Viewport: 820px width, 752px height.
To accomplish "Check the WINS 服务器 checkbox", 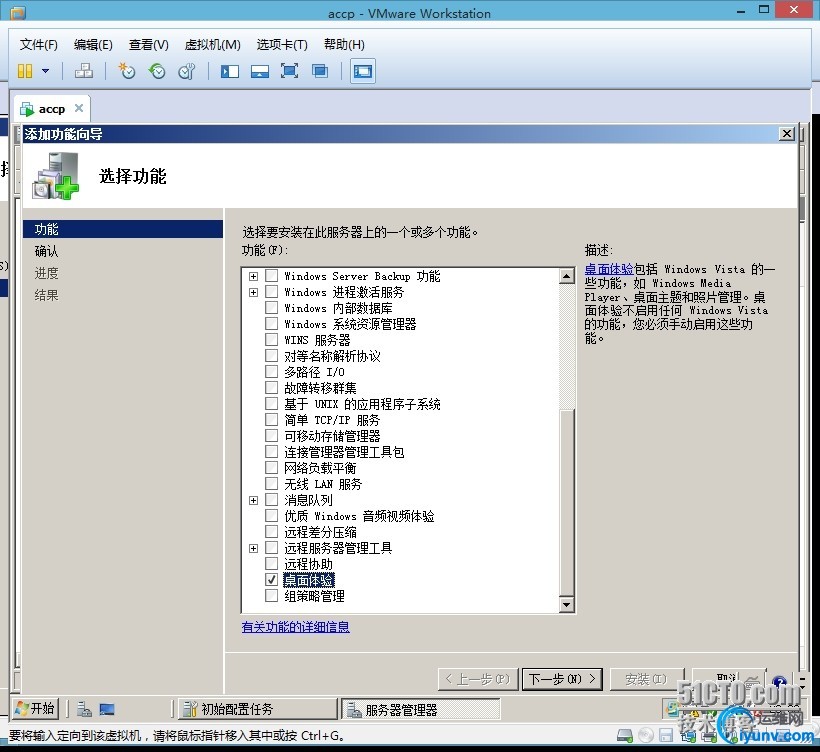I will pyautogui.click(x=271, y=340).
